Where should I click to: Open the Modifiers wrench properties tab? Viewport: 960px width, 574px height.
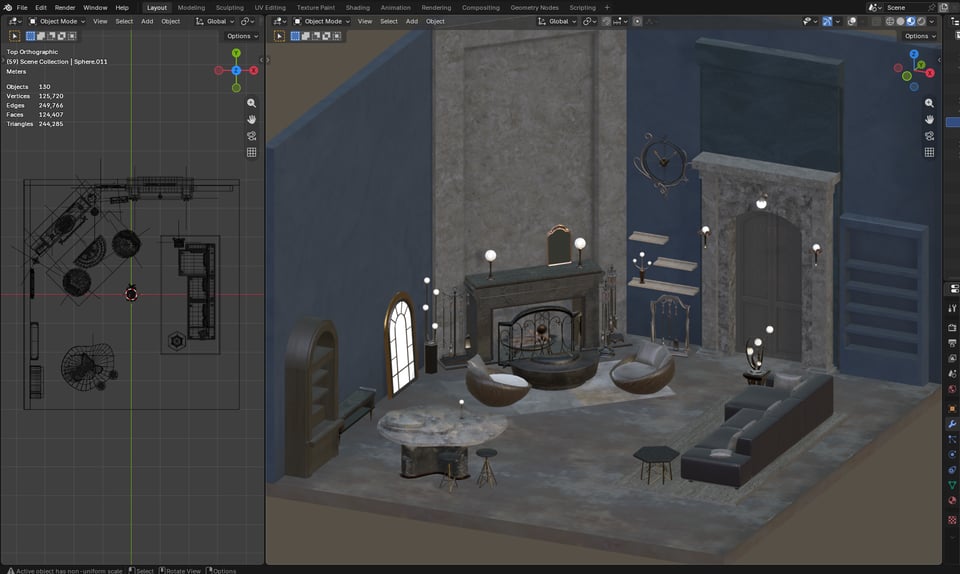[x=952, y=425]
